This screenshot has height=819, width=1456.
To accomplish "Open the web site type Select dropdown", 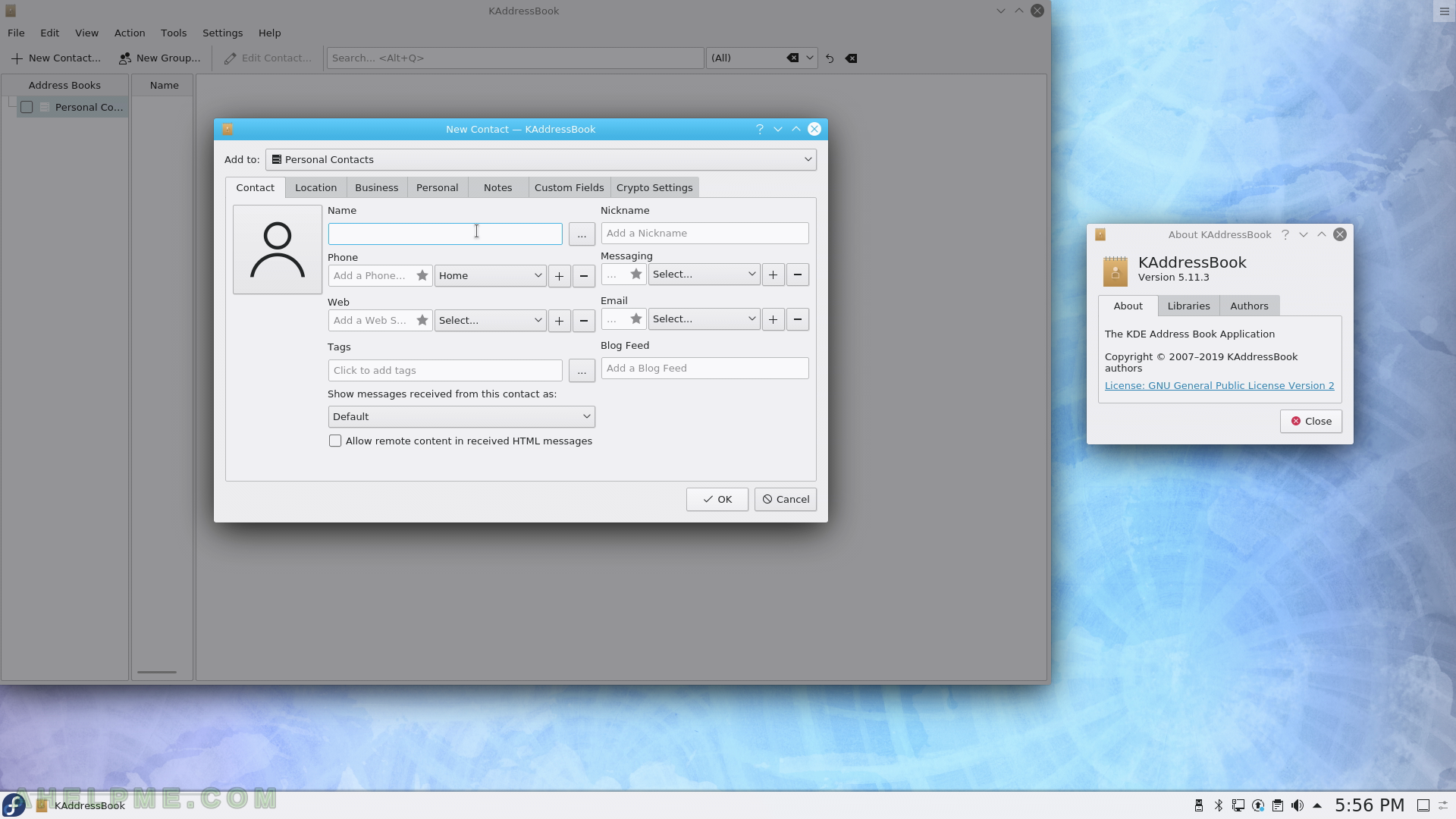I will (490, 320).
